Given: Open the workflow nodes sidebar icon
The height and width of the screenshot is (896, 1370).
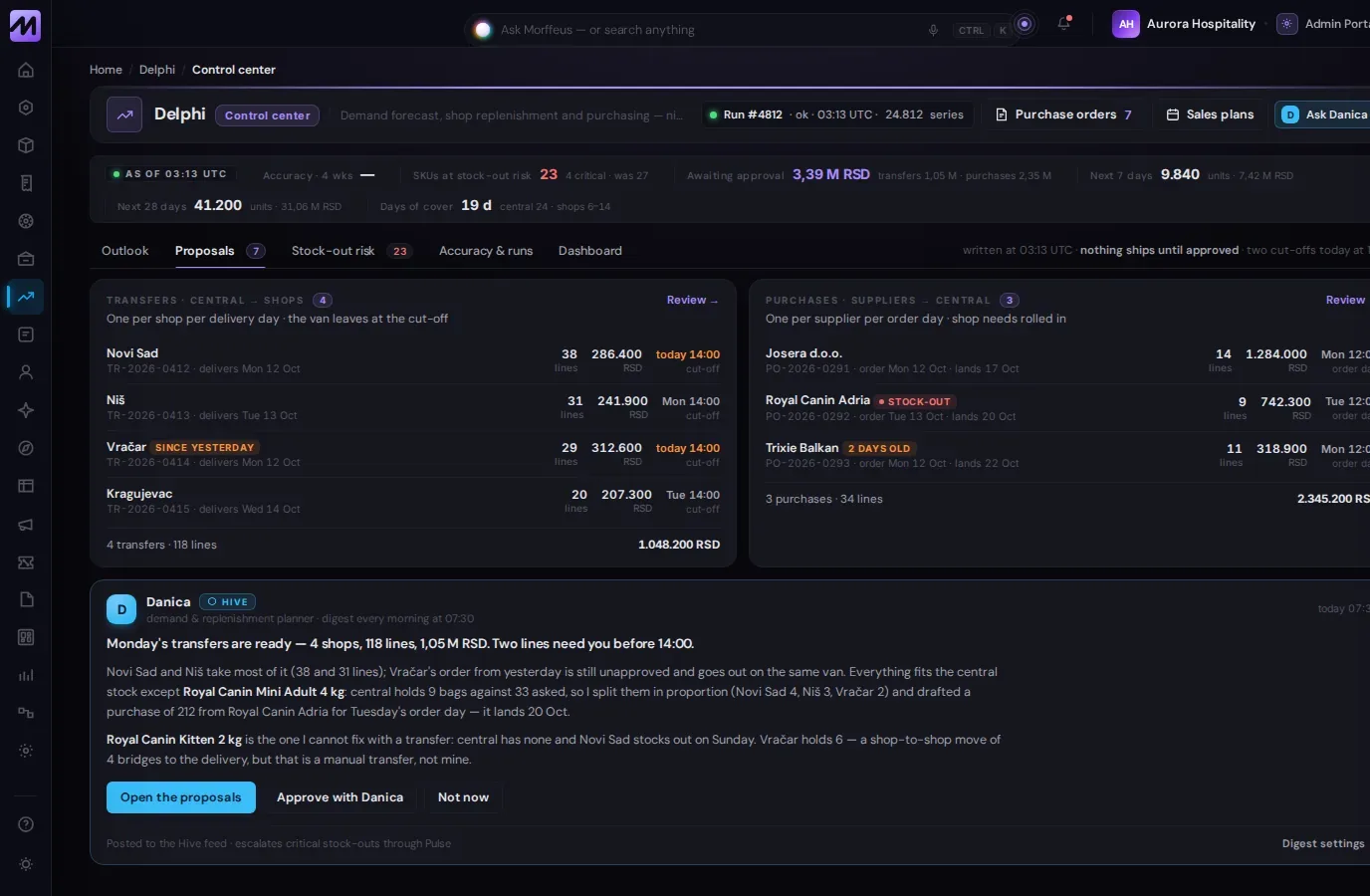Looking at the screenshot, I should 26,713.
